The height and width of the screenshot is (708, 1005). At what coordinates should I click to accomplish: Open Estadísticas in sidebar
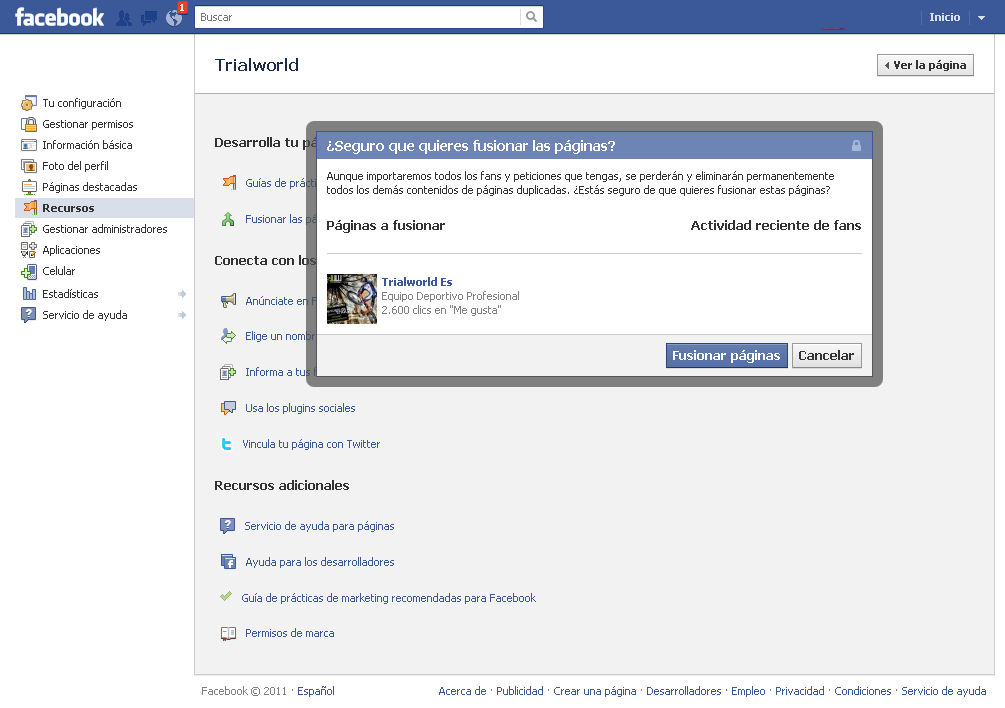pos(71,294)
